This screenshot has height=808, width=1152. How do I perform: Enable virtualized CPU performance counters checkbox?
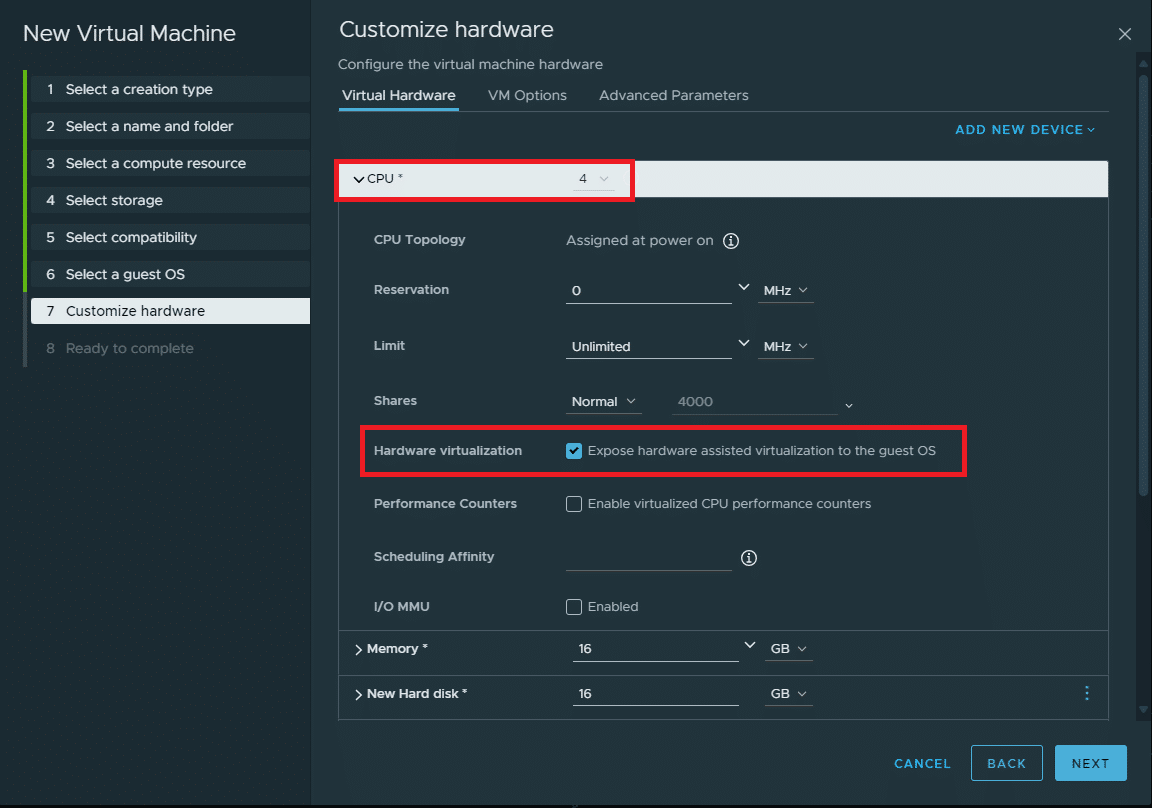coord(574,504)
